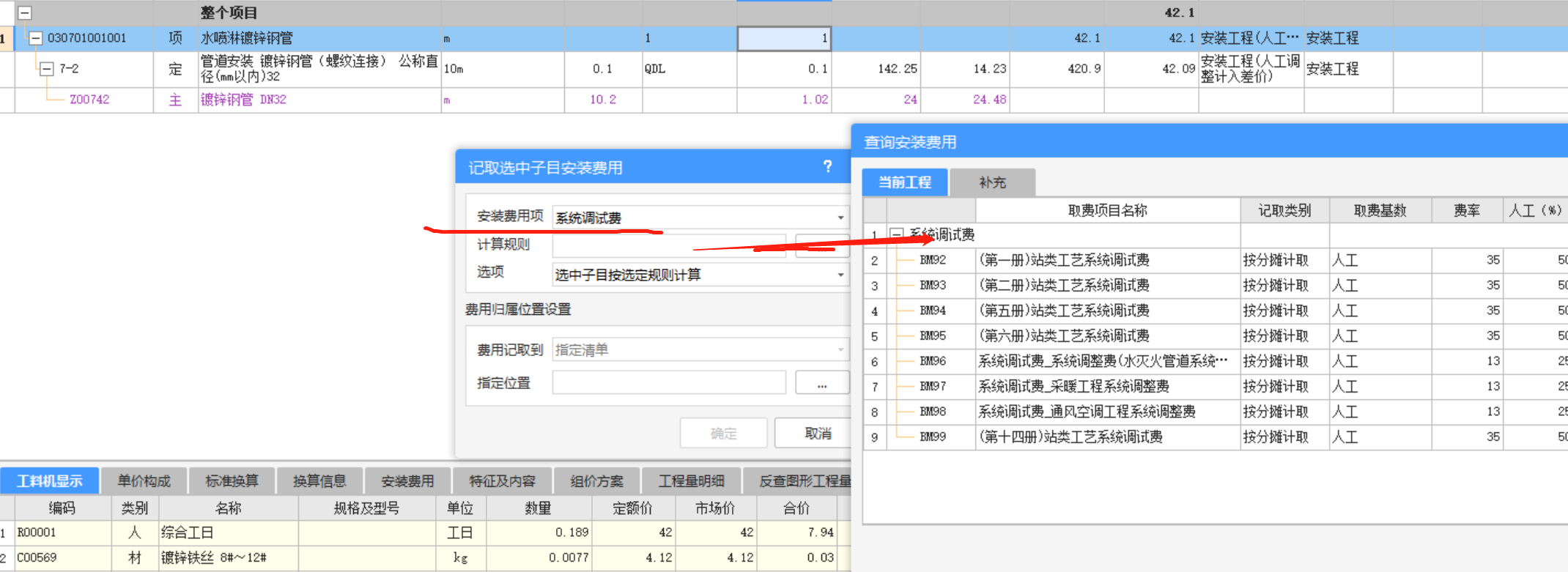Open the 换算信息 tab
Viewport: 1568px width, 572px height.
319,480
